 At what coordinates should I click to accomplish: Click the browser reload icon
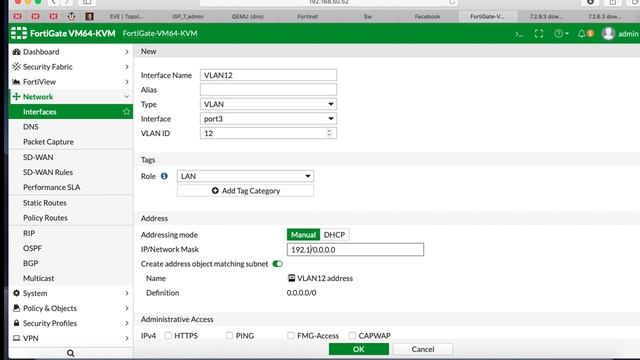(451, 2)
